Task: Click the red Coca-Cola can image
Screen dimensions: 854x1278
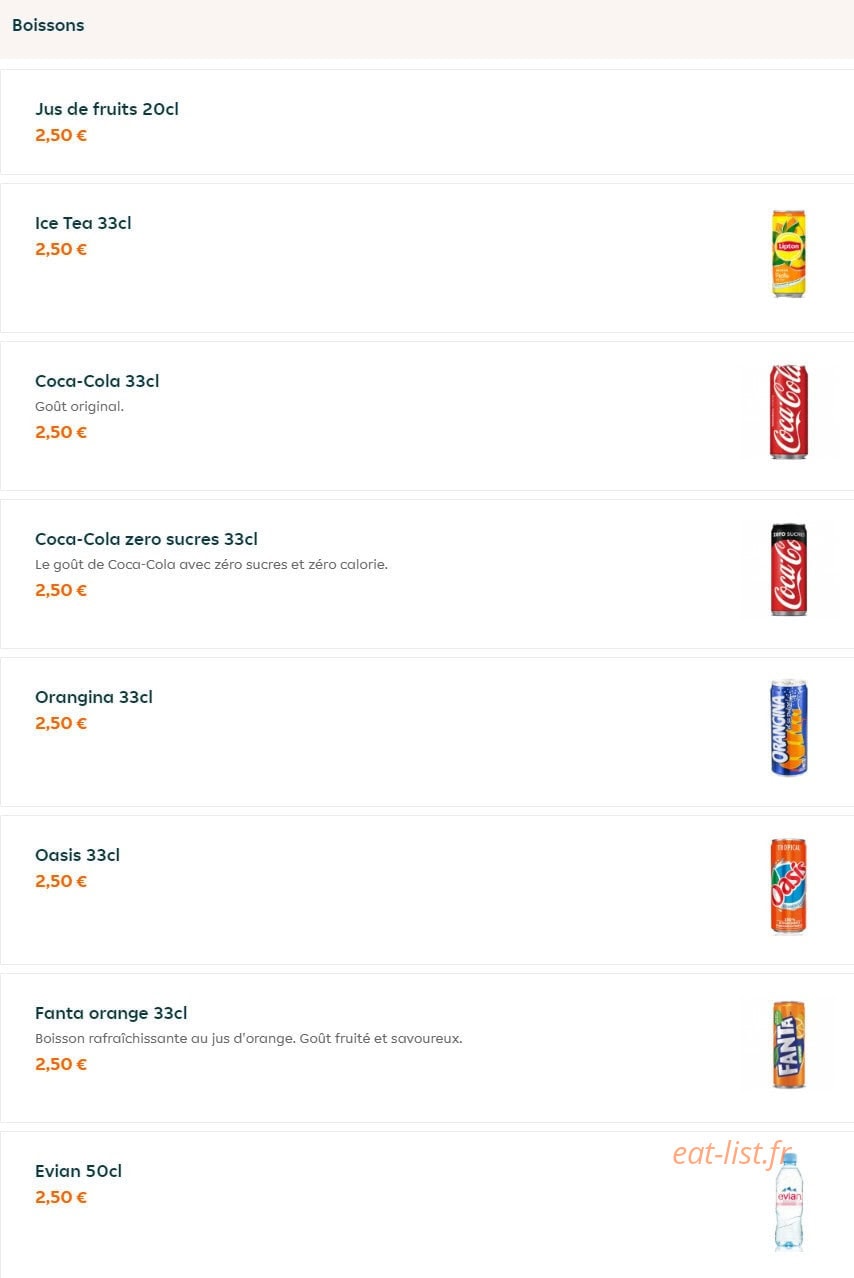Action: (789, 412)
